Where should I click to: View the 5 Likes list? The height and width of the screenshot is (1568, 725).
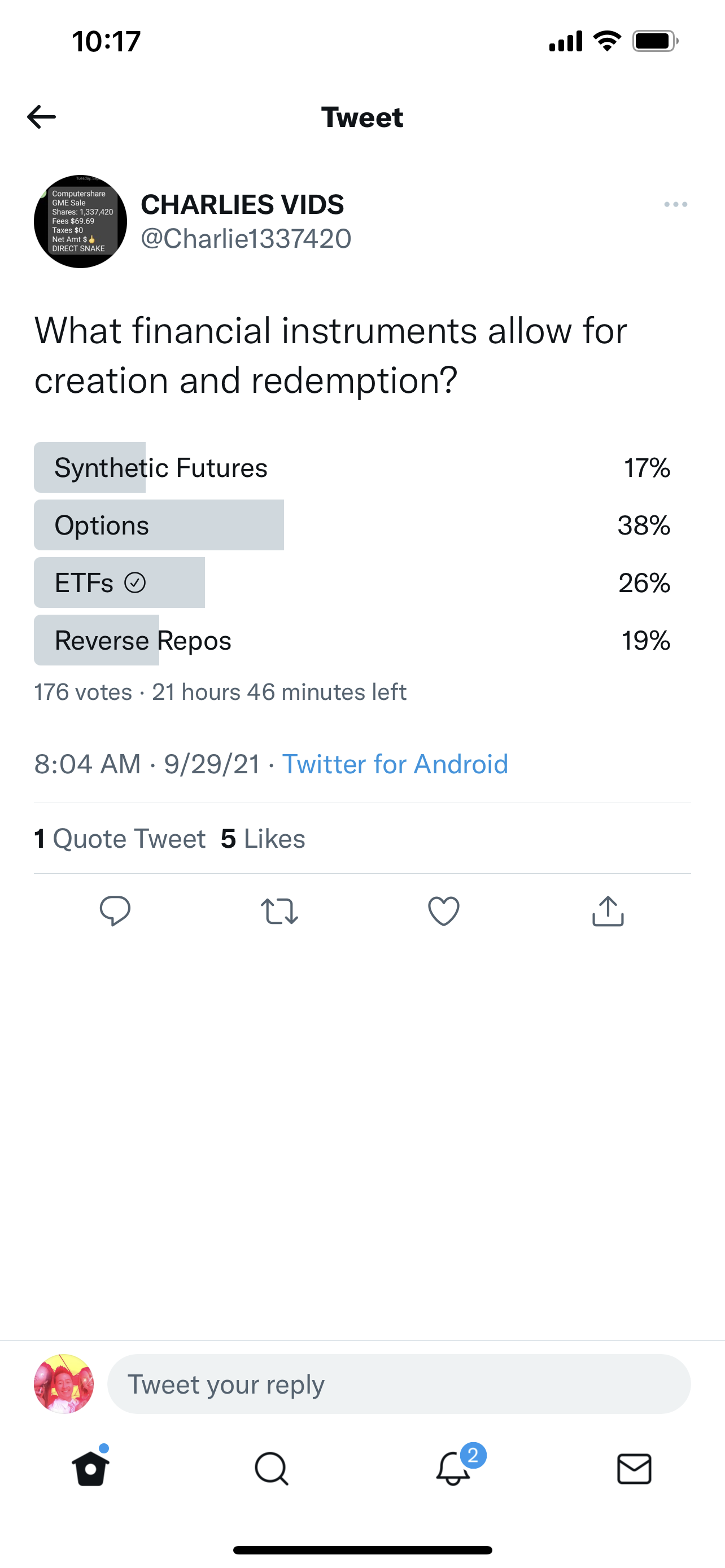pyautogui.click(x=263, y=839)
